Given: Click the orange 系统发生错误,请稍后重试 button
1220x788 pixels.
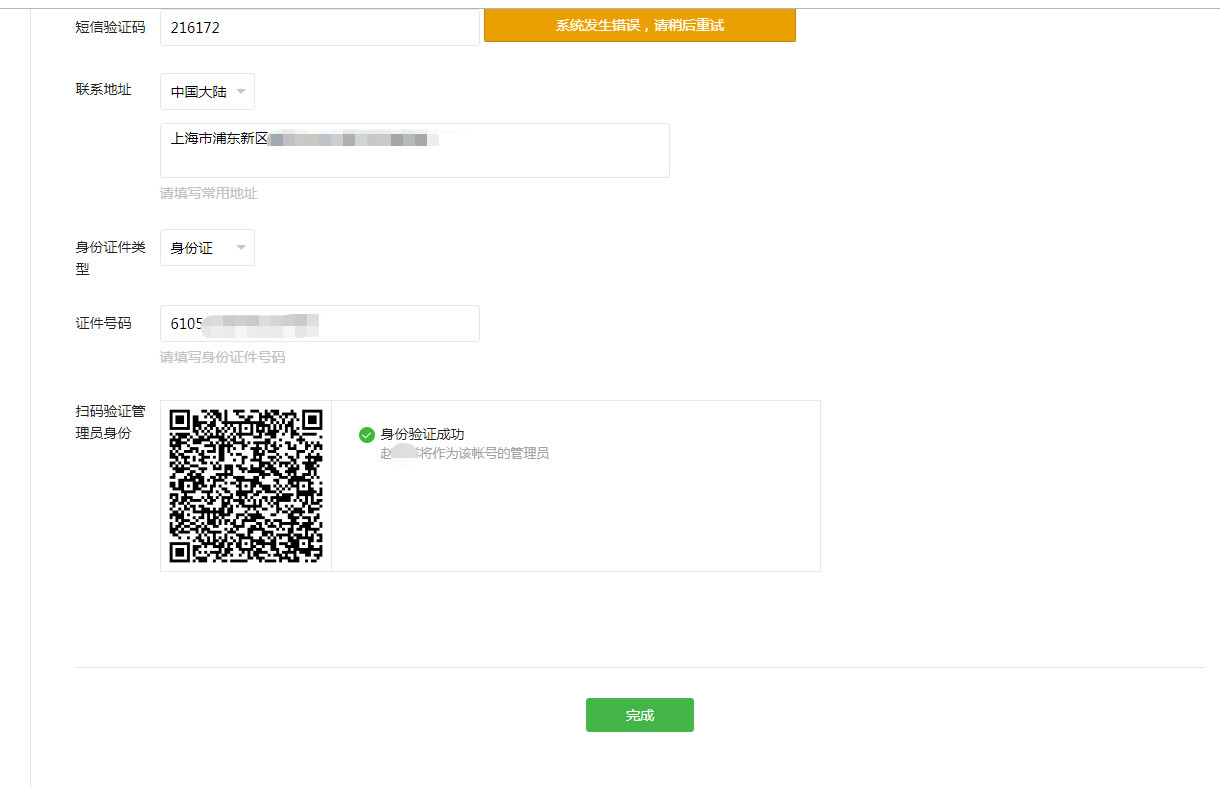Looking at the screenshot, I should 640,26.
